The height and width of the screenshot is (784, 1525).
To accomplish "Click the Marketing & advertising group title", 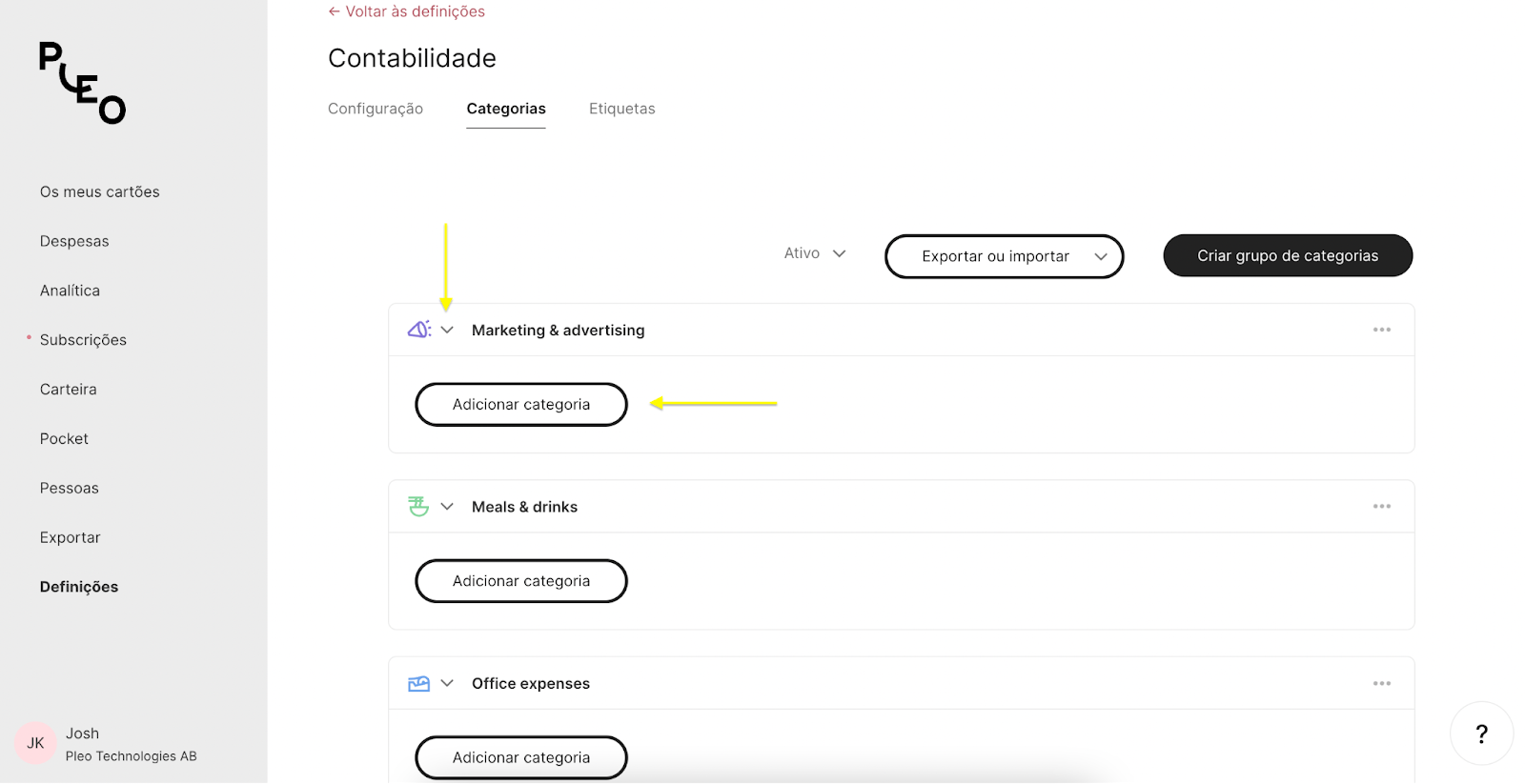I will (x=559, y=331).
